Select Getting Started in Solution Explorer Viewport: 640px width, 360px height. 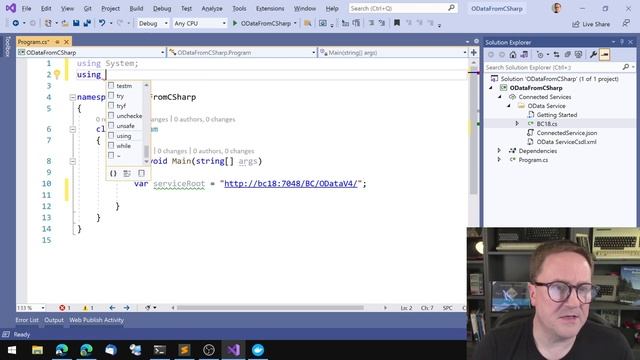point(556,115)
